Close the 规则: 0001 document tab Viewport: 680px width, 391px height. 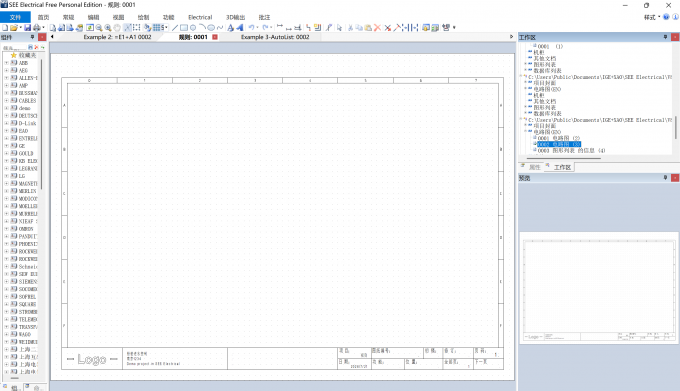click(215, 37)
